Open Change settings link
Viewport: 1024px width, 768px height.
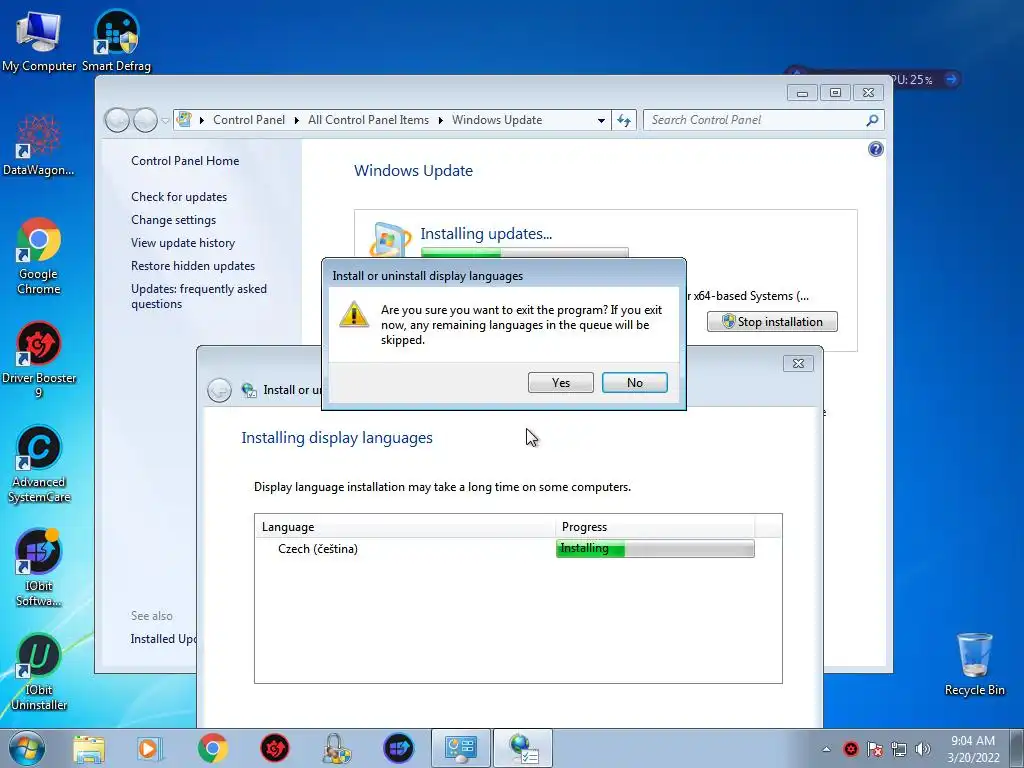(173, 219)
